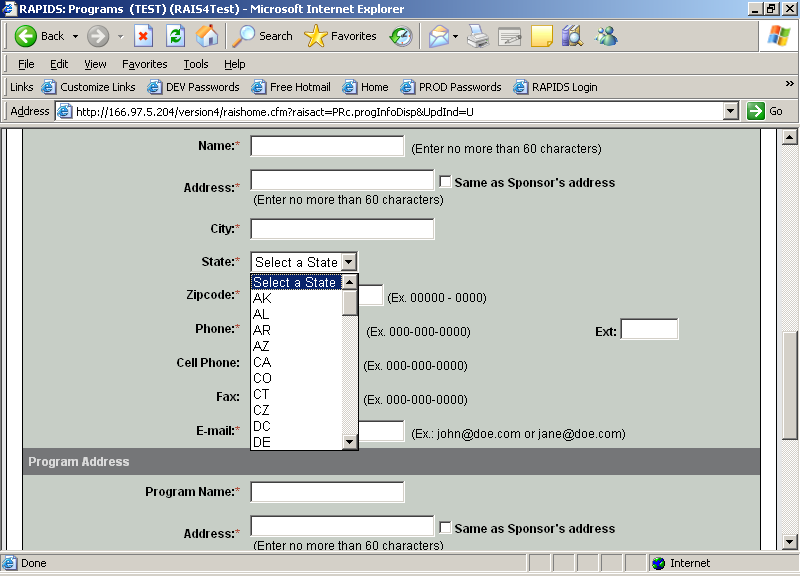
Task: Check Same as Sponsor's address under Program Name
Action: (x=446, y=528)
